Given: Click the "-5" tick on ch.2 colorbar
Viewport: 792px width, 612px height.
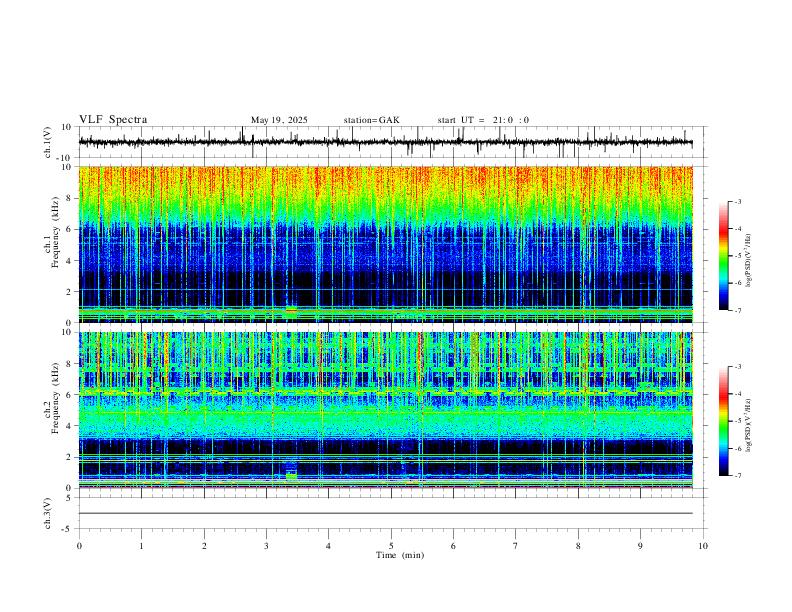Looking at the screenshot, I should [738, 421].
